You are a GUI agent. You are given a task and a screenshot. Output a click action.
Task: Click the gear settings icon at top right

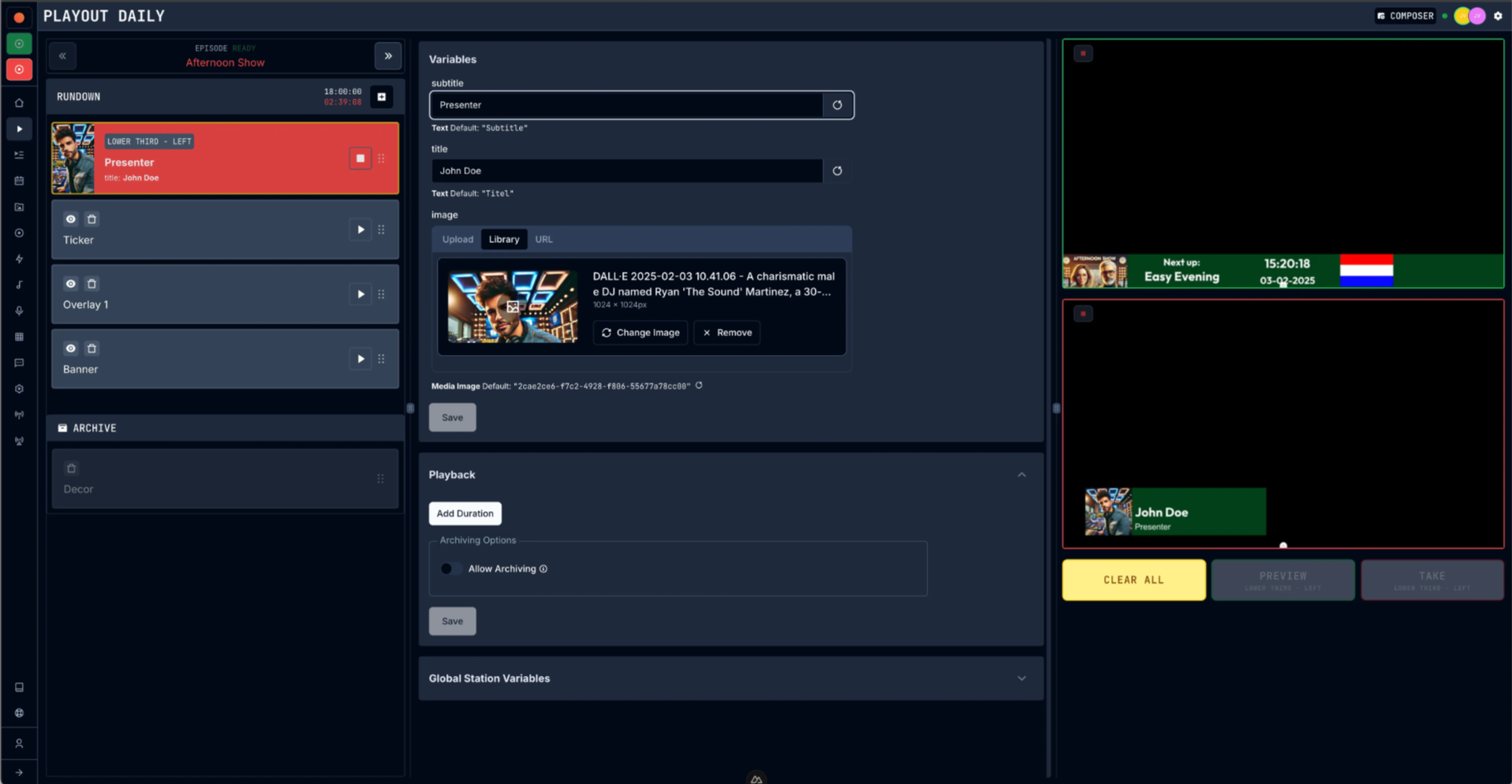pos(1498,16)
